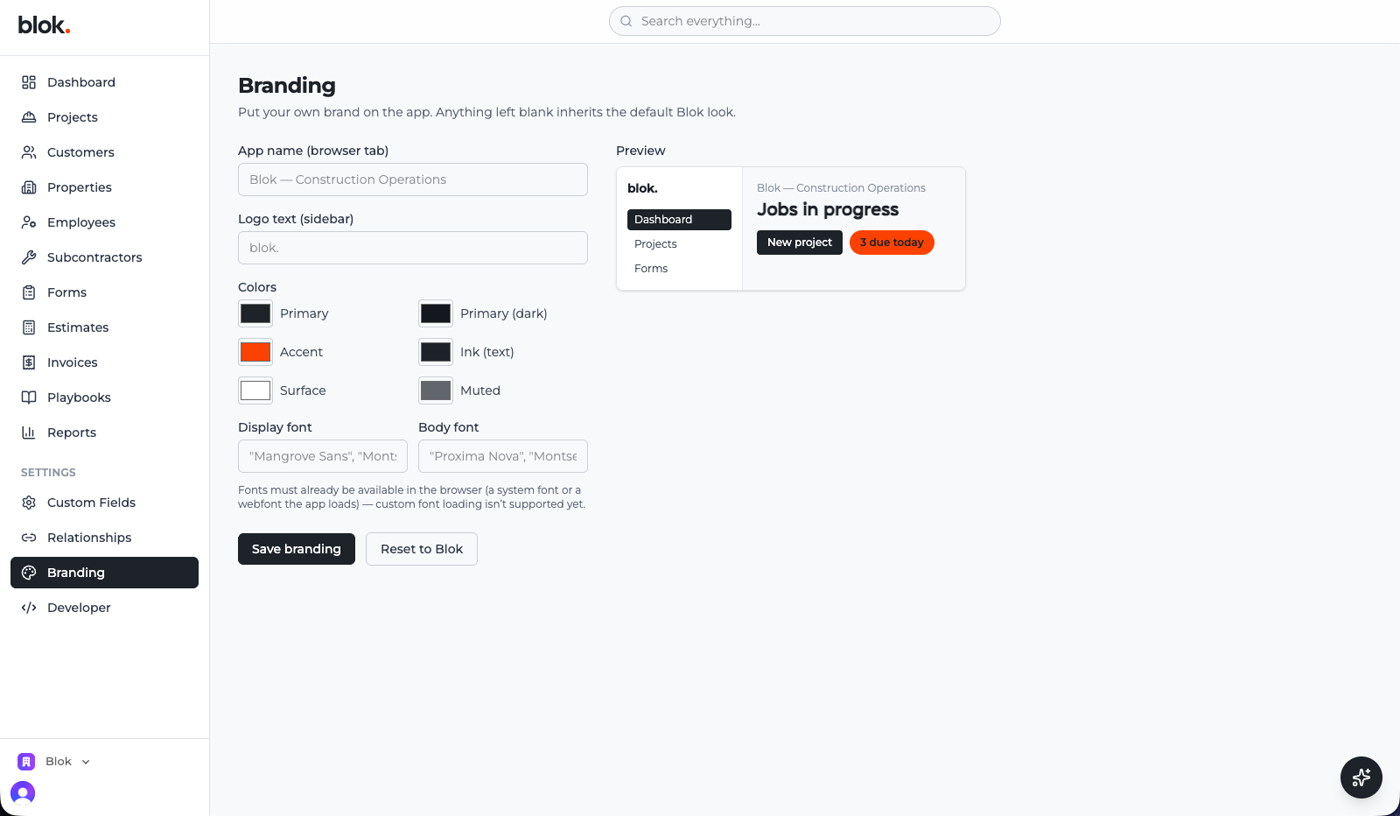The height and width of the screenshot is (816, 1400).
Task: Click the purple Blok workspace icon
Action: click(x=26, y=762)
